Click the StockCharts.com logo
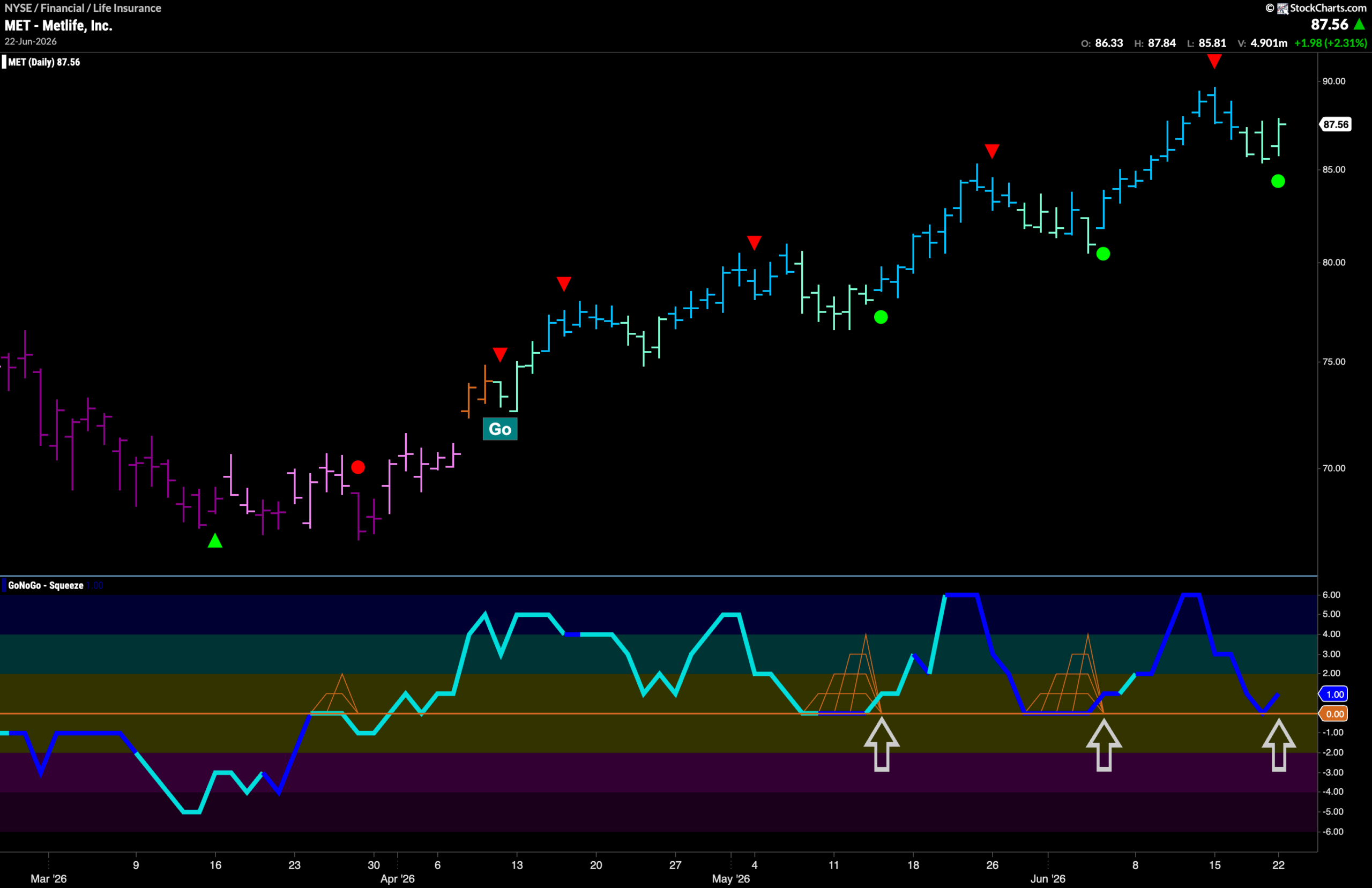 tap(1316, 8)
